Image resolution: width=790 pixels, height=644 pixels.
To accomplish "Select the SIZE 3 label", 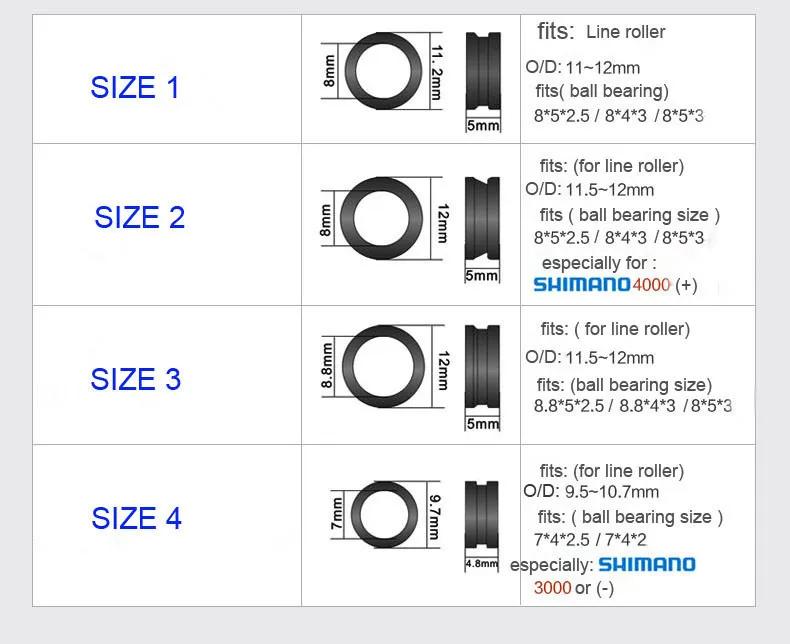I will 135,380.
